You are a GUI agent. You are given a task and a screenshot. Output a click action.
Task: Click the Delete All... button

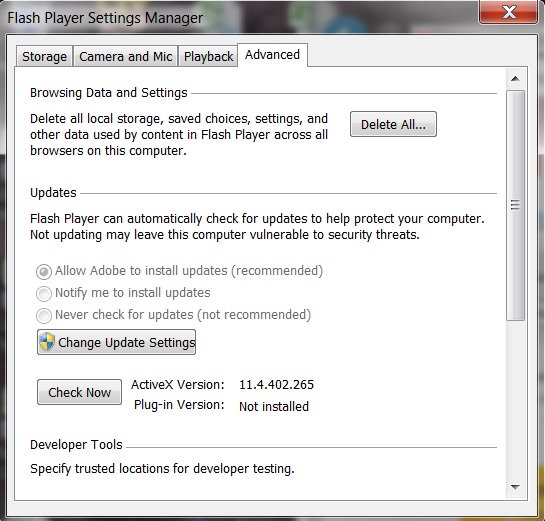pos(393,124)
